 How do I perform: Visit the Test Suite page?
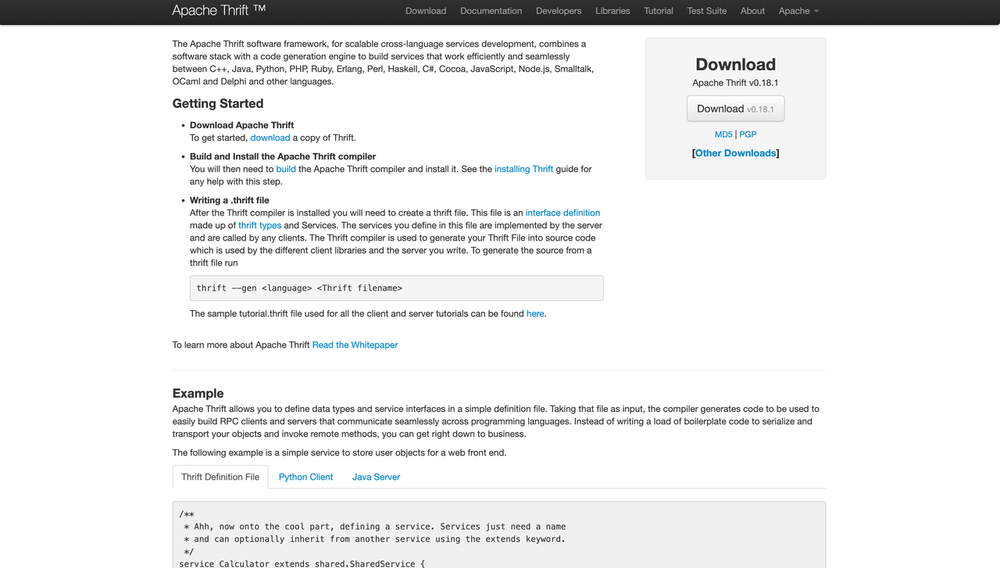[x=707, y=11]
